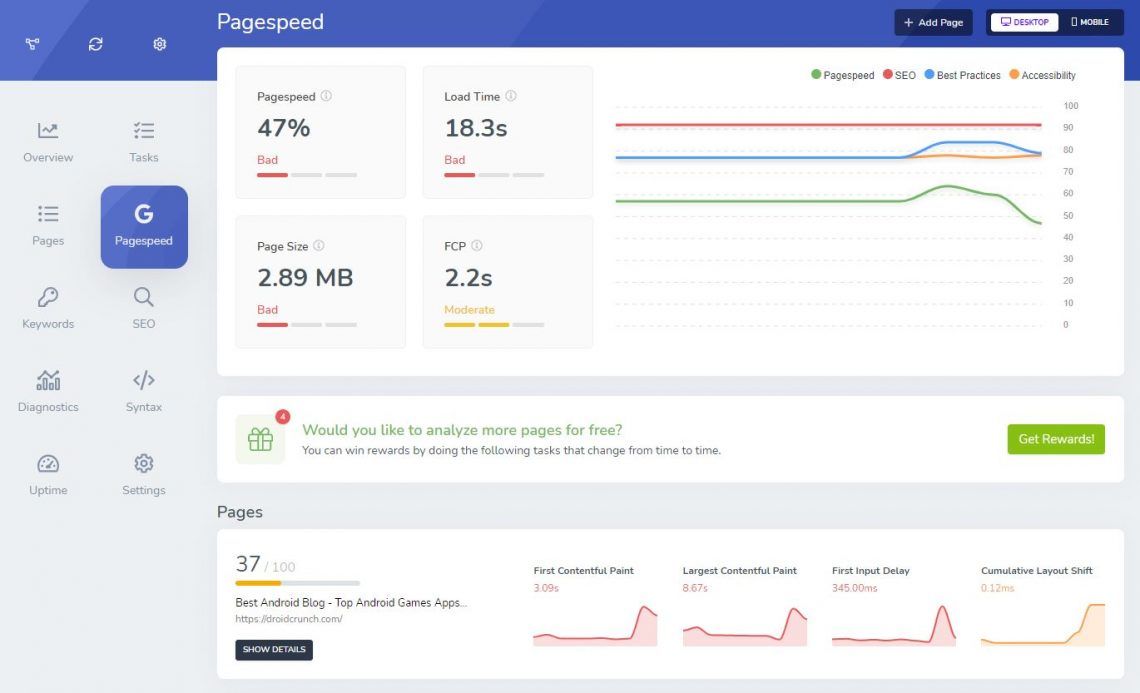Image resolution: width=1140 pixels, height=693 pixels.
Task: Click the Add Page button
Action: 932,22
